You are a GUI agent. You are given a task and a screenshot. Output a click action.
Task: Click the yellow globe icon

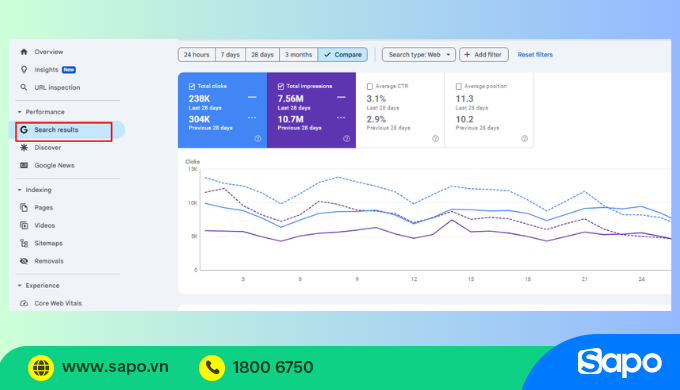[41, 367]
